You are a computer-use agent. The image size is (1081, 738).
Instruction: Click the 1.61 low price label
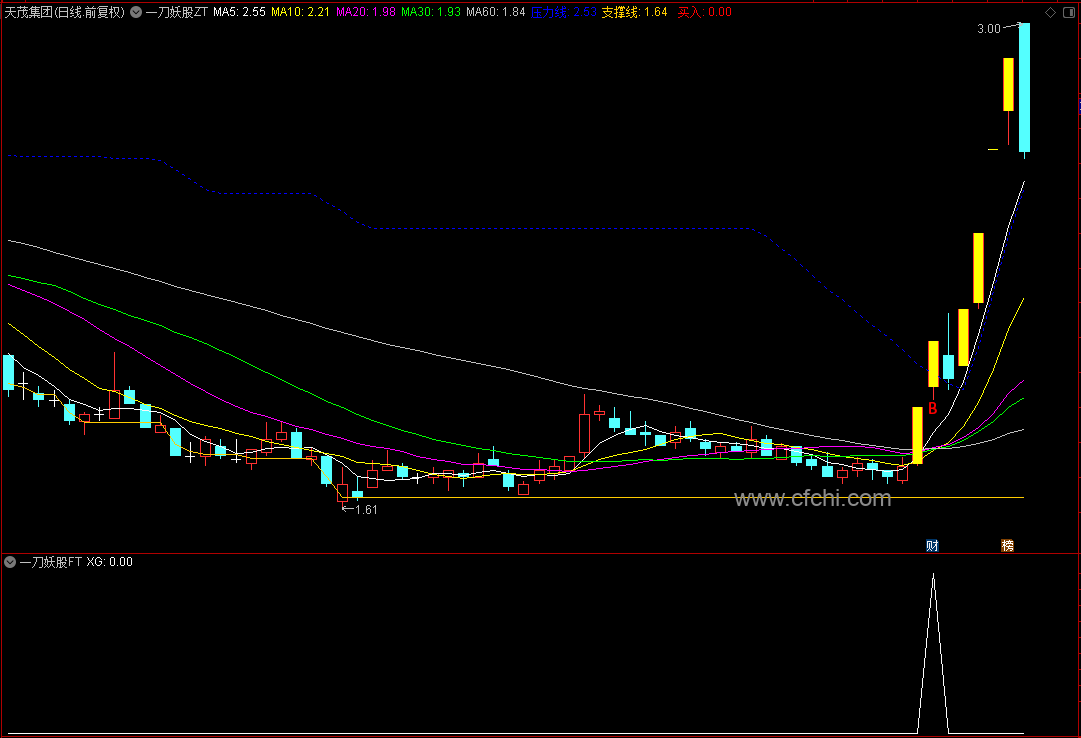pyautogui.click(x=366, y=510)
